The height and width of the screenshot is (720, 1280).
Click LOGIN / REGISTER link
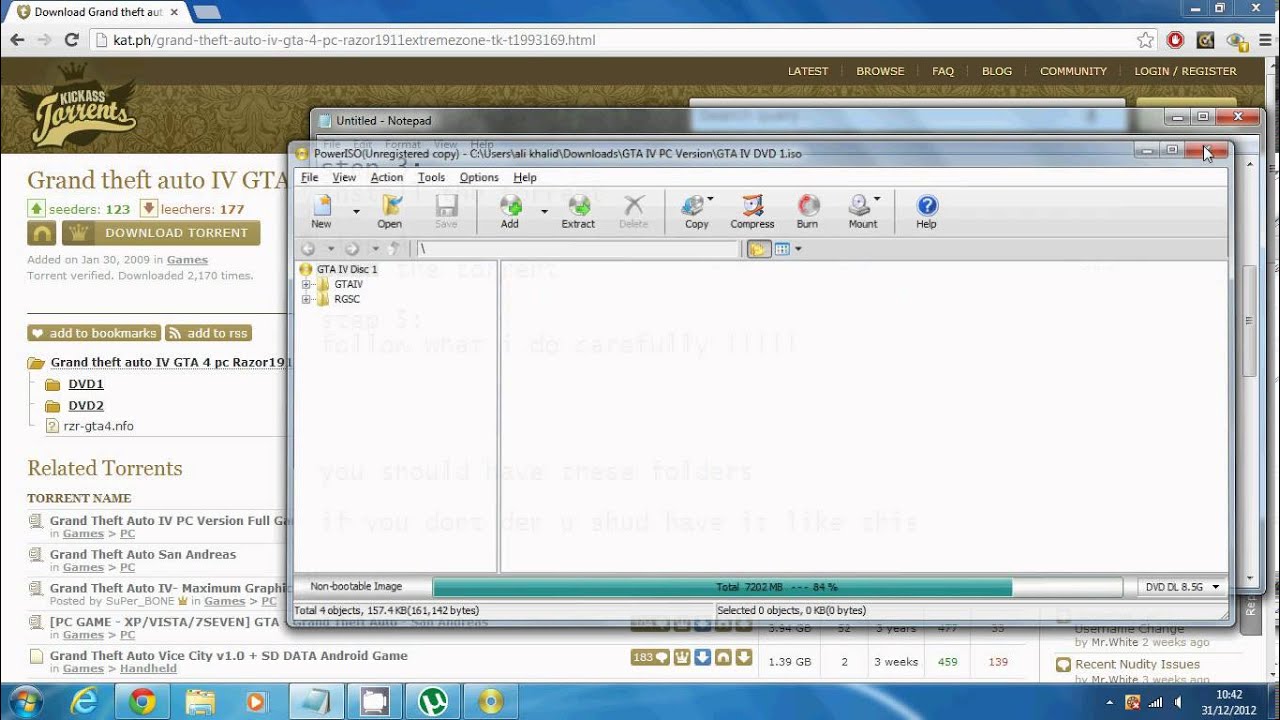(x=1185, y=71)
